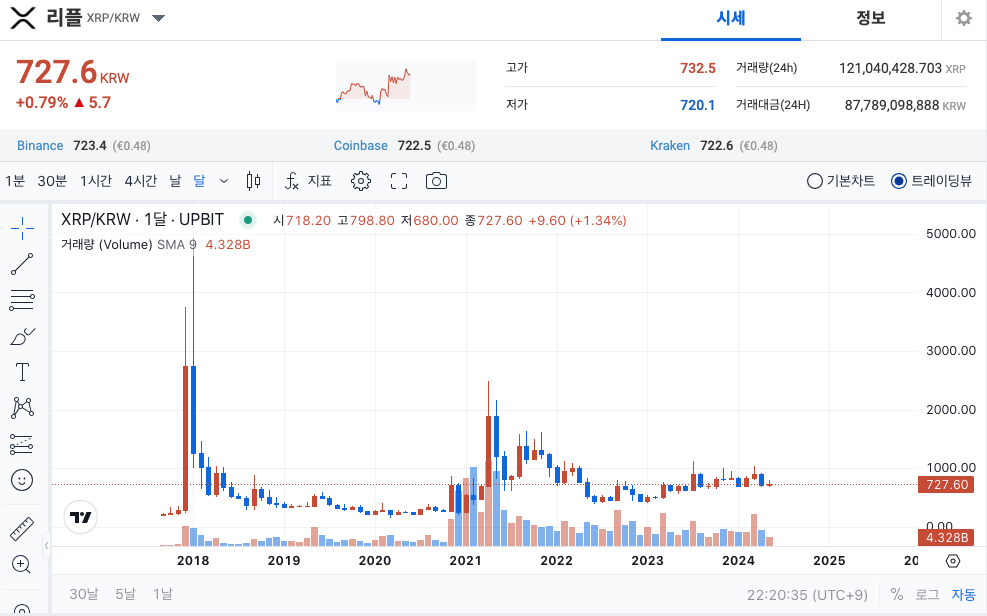Click the Binance price link
The height and width of the screenshot is (616, 987).
click(x=40, y=146)
